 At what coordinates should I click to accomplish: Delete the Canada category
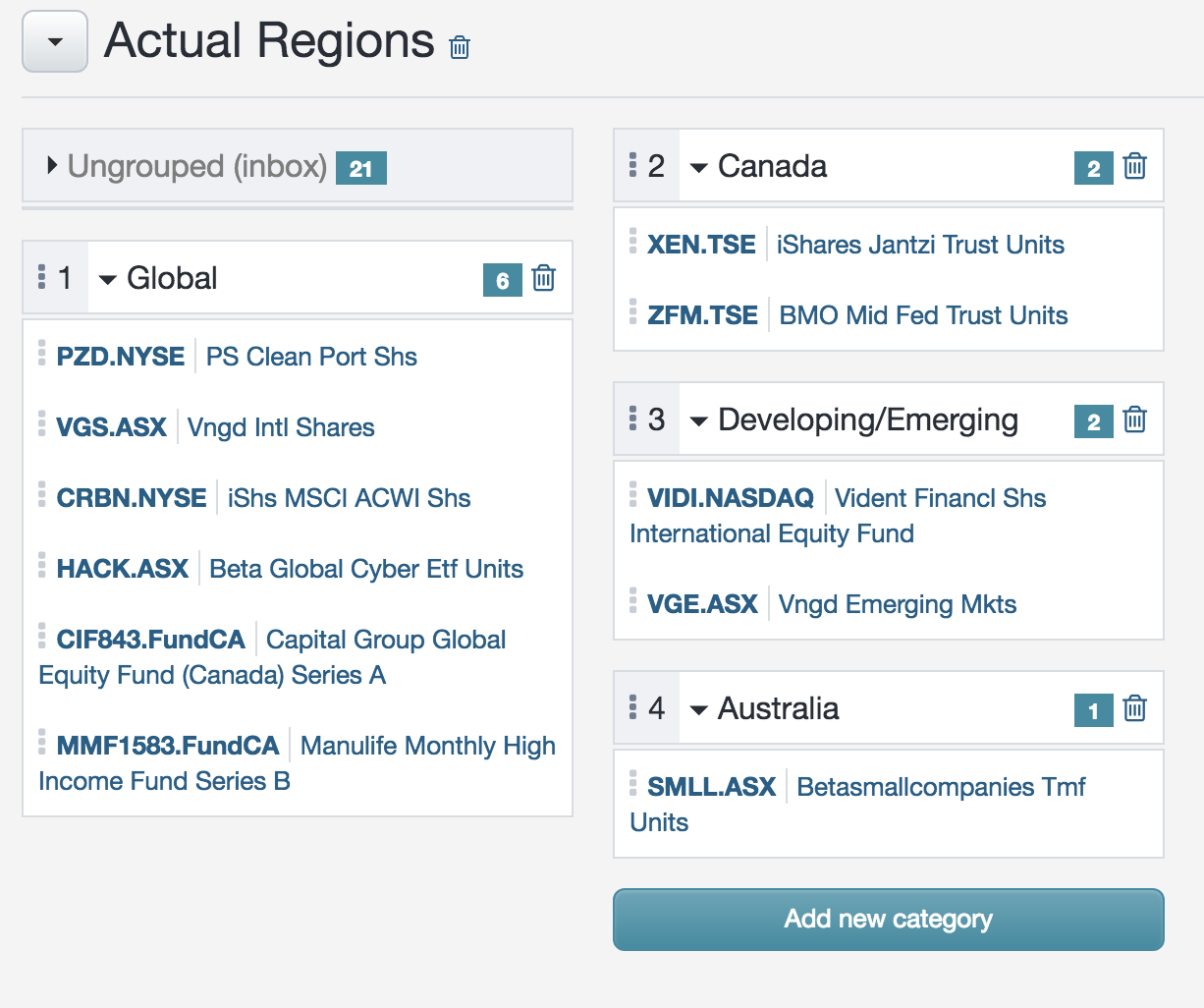[x=1134, y=166]
